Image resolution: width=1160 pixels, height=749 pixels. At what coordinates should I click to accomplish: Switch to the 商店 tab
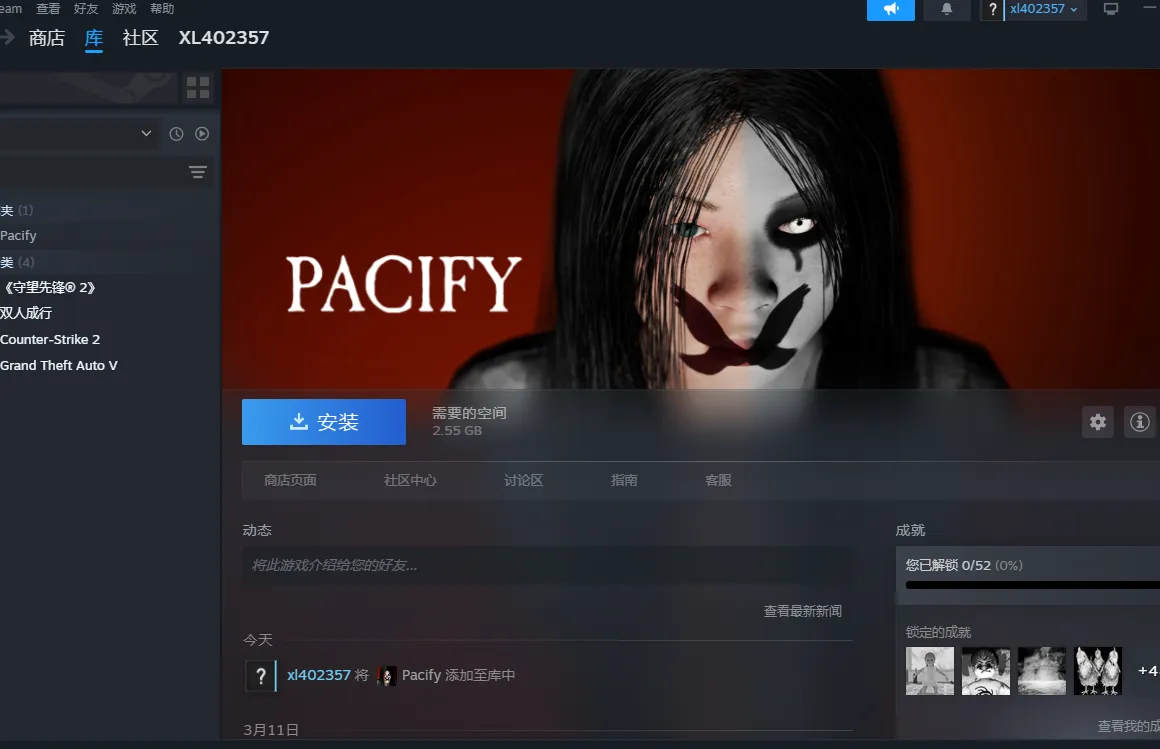point(47,38)
